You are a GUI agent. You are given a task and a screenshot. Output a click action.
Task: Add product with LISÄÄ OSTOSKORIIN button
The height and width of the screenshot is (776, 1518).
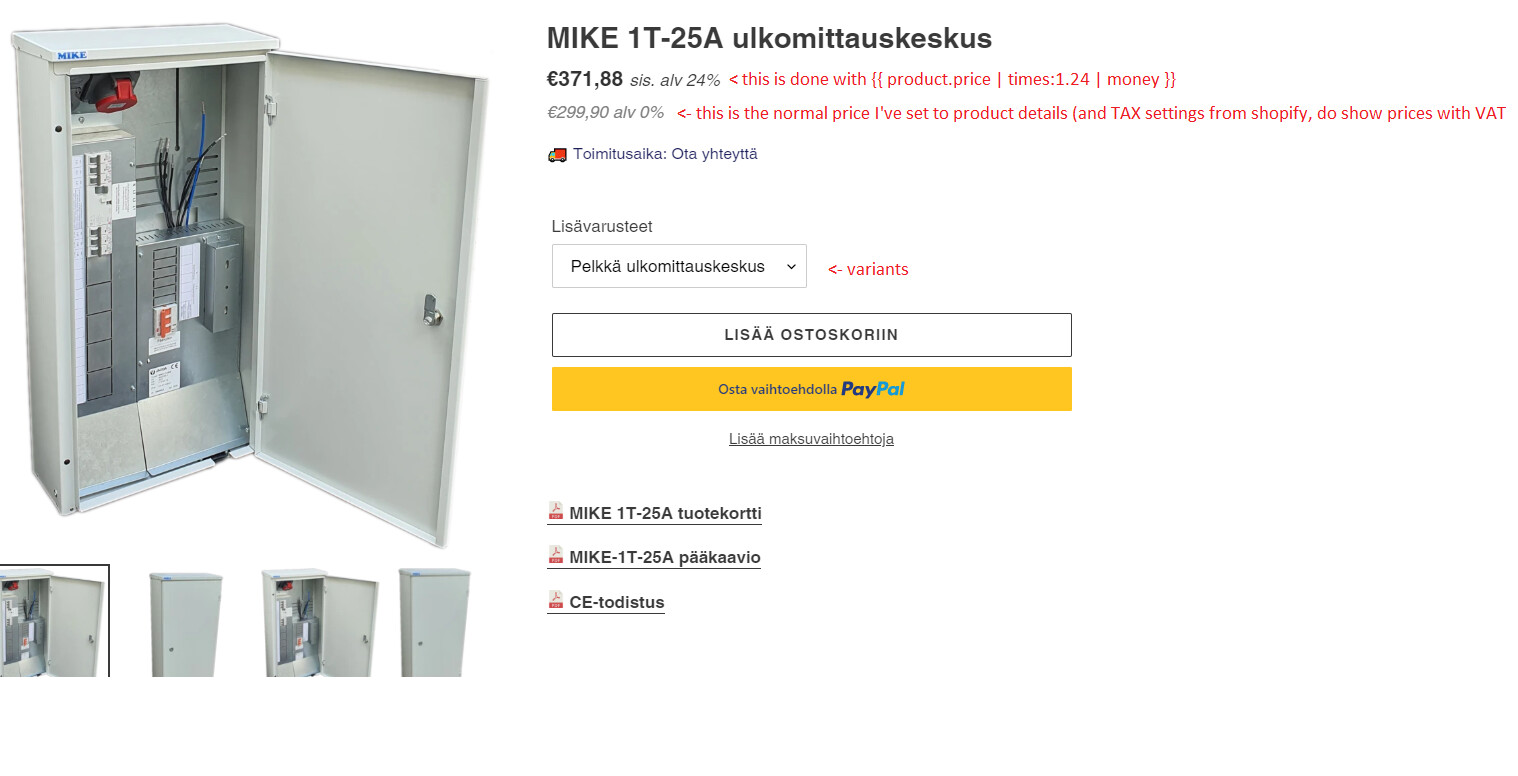pos(811,335)
